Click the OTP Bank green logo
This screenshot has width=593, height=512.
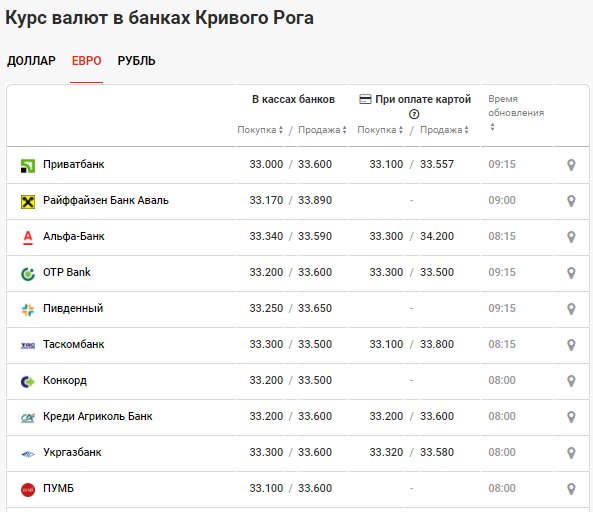coord(28,273)
